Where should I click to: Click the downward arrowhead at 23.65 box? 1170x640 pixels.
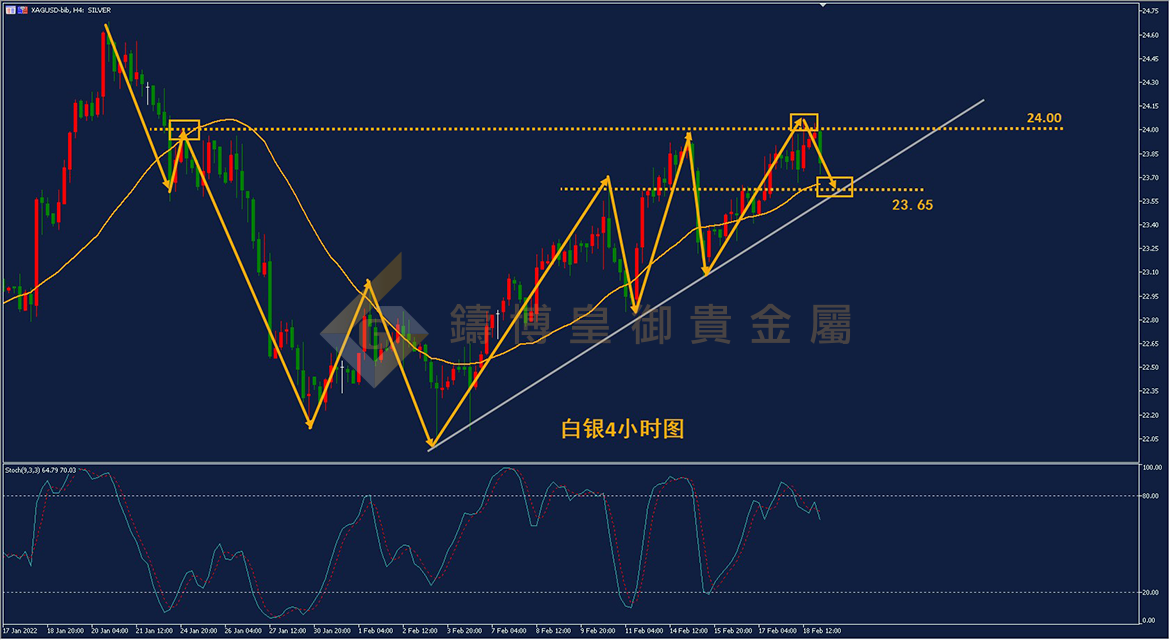[832, 183]
